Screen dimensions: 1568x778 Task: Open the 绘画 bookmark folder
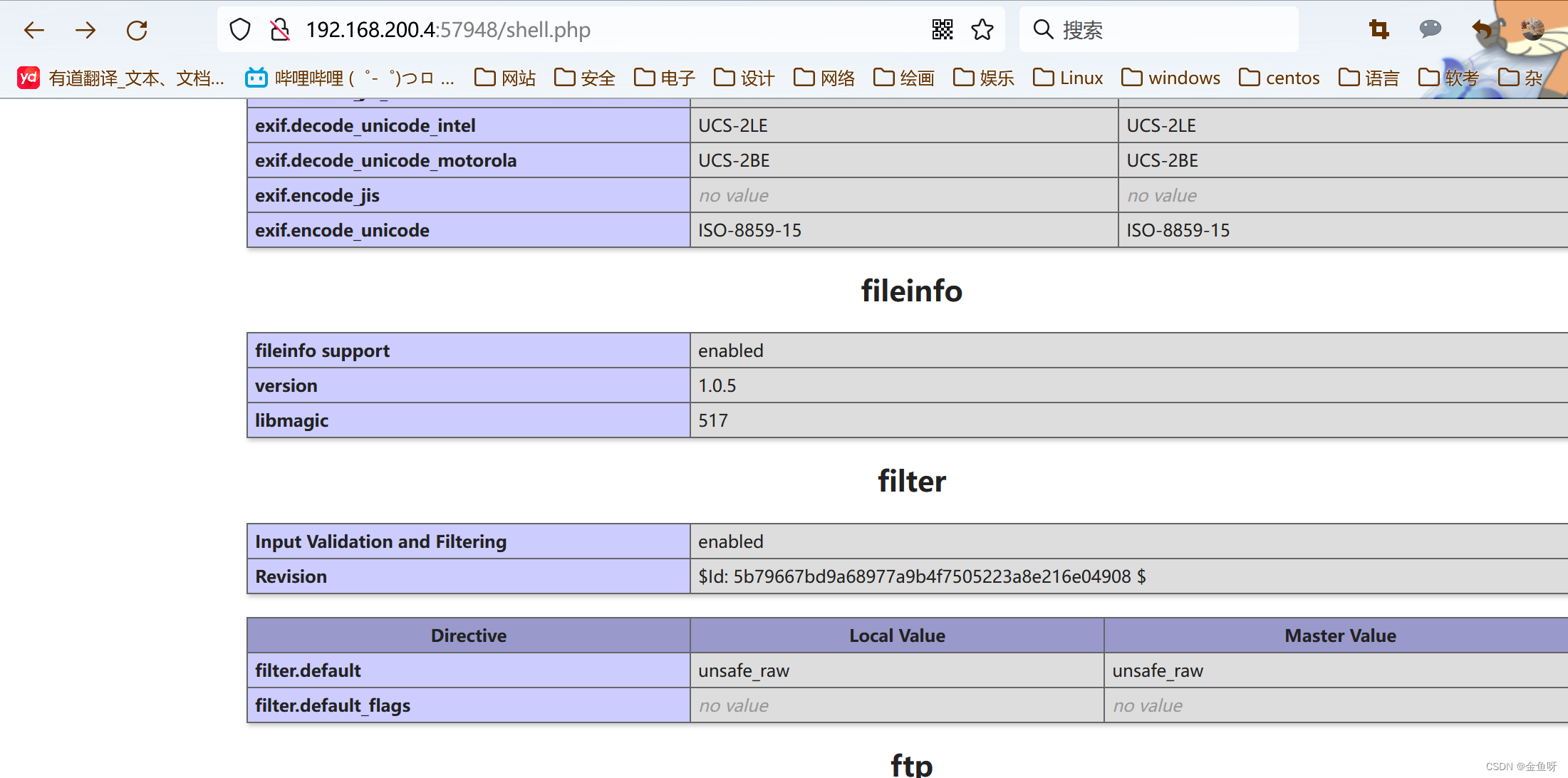(904, 78)
